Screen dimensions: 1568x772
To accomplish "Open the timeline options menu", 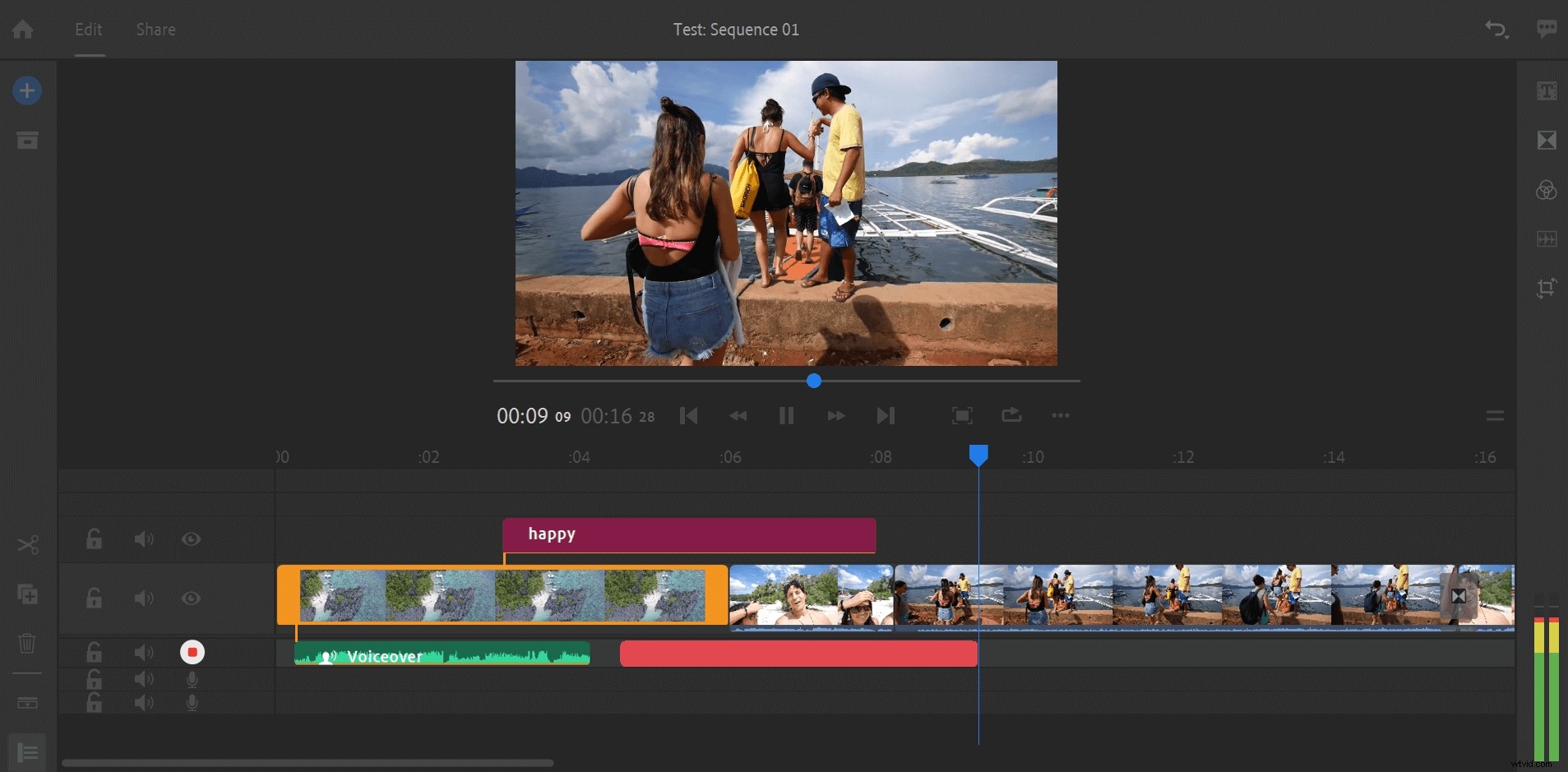I will [1495, 415].
